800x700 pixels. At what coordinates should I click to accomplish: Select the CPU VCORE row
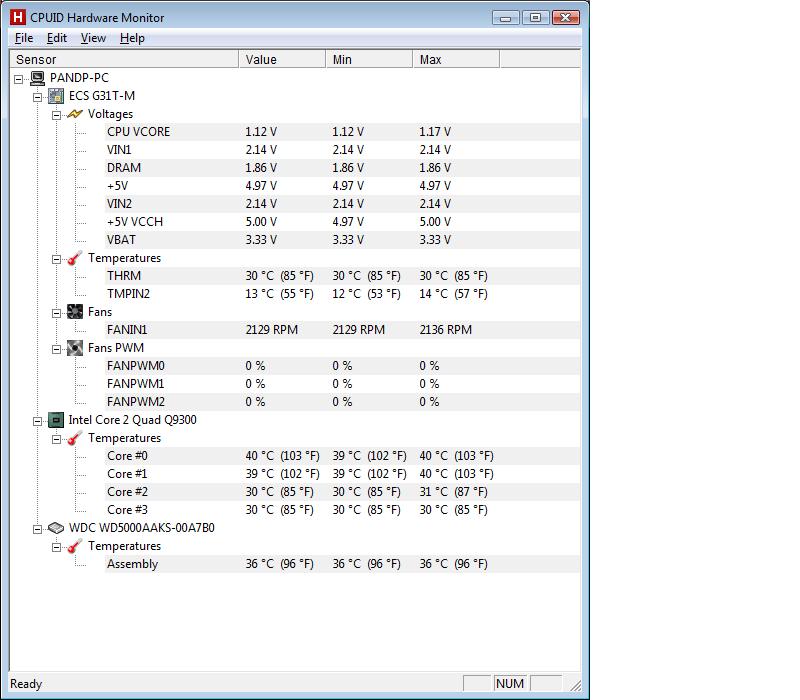(342, 132)
